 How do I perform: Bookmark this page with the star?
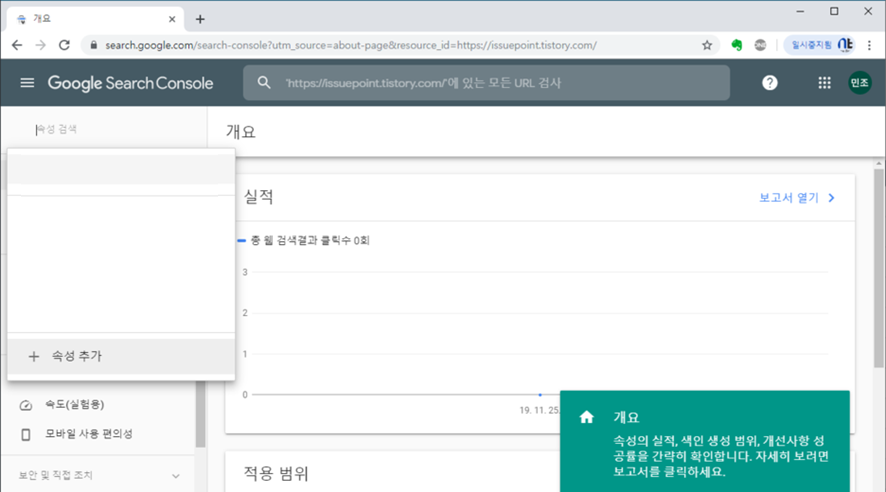click(707, 45)
